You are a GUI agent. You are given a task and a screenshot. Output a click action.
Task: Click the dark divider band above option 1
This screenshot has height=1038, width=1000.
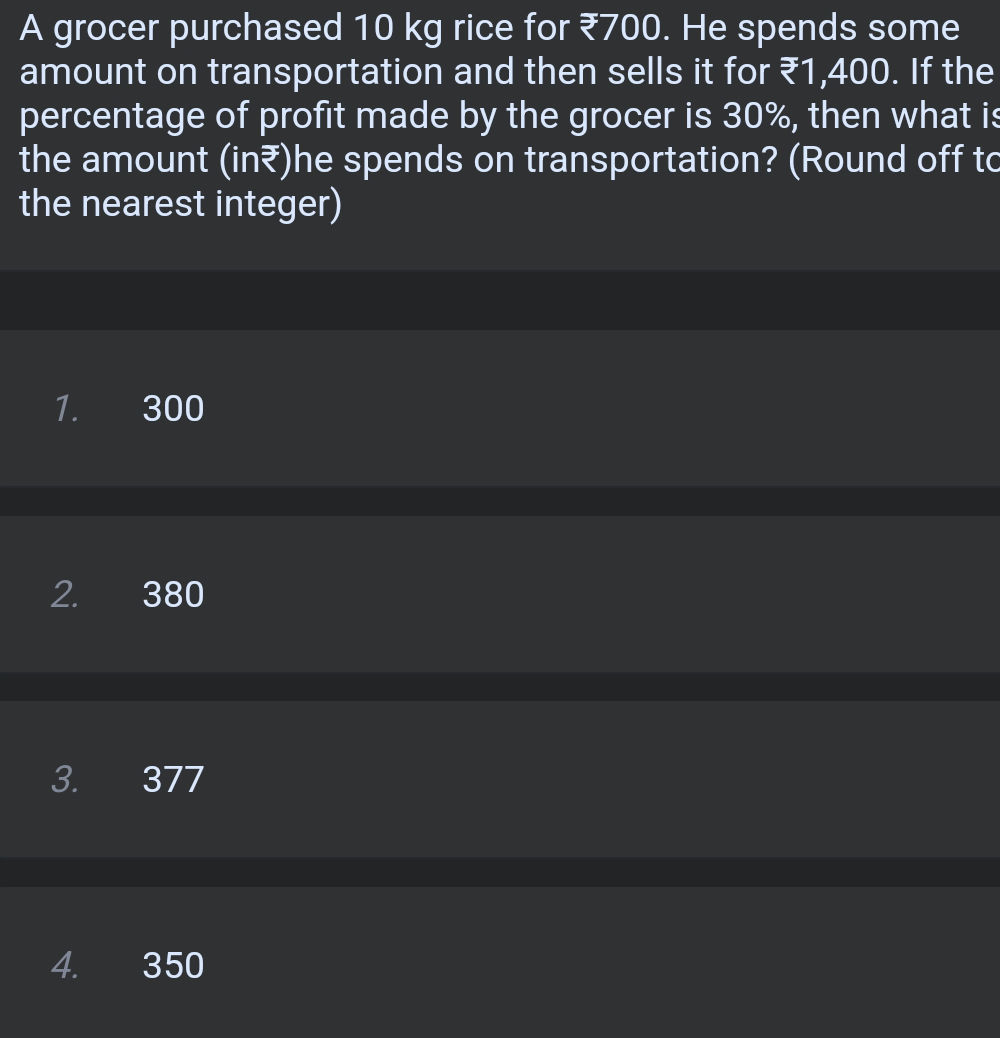(x=500, y=299)
